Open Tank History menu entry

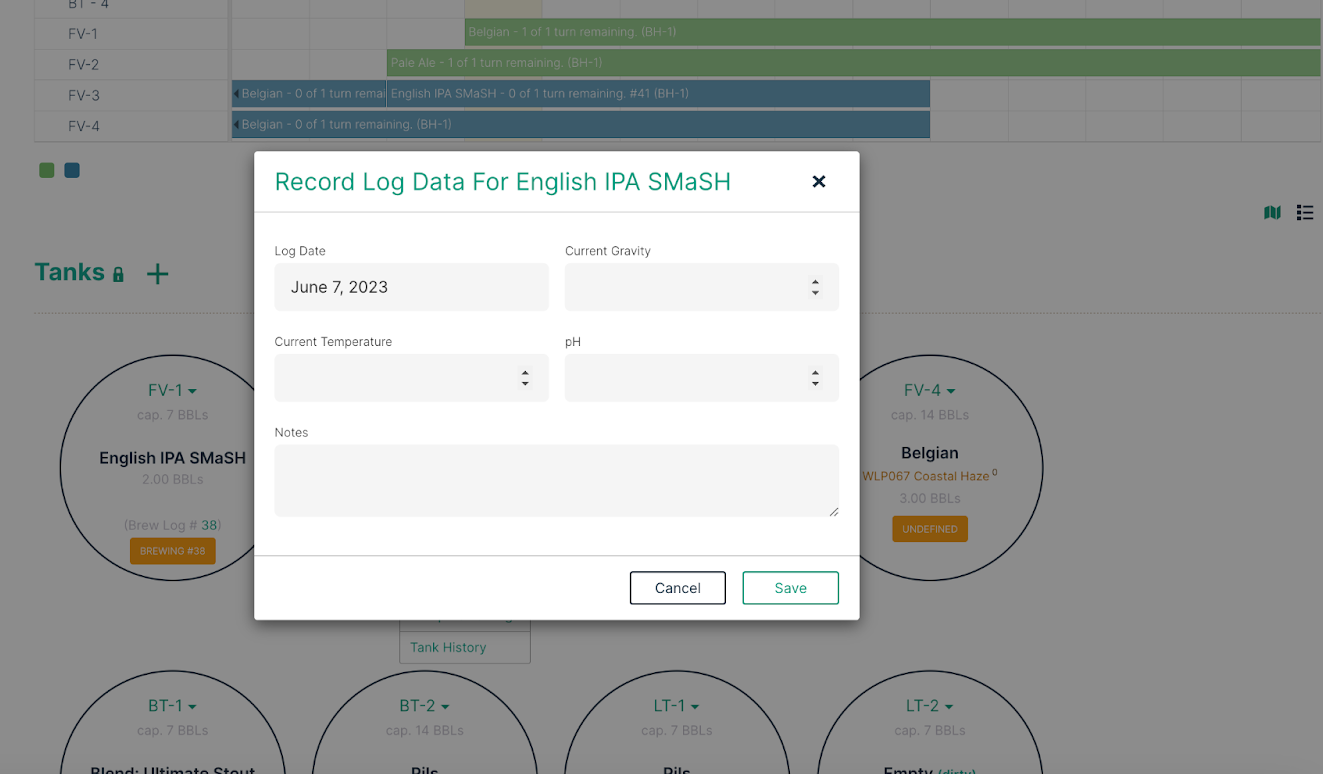click(x=465, y=647)
